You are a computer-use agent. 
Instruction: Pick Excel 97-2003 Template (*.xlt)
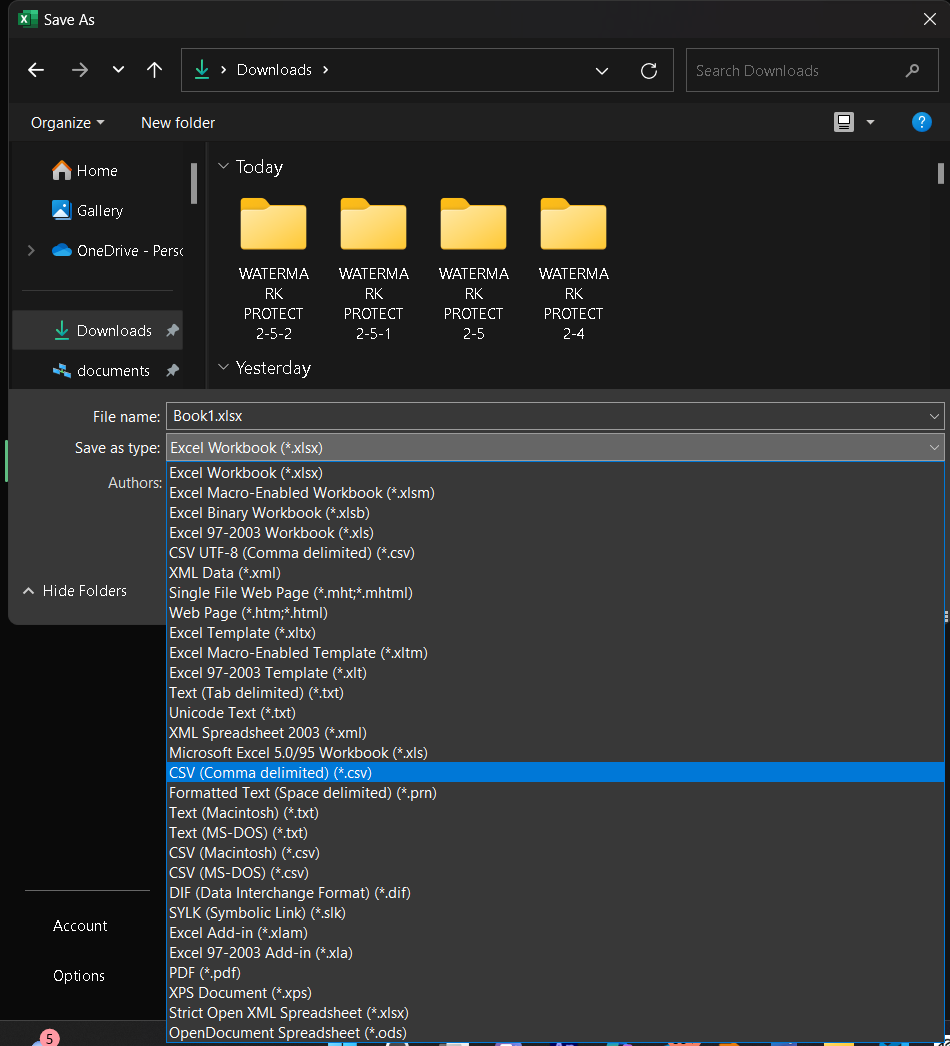(555, 673)
